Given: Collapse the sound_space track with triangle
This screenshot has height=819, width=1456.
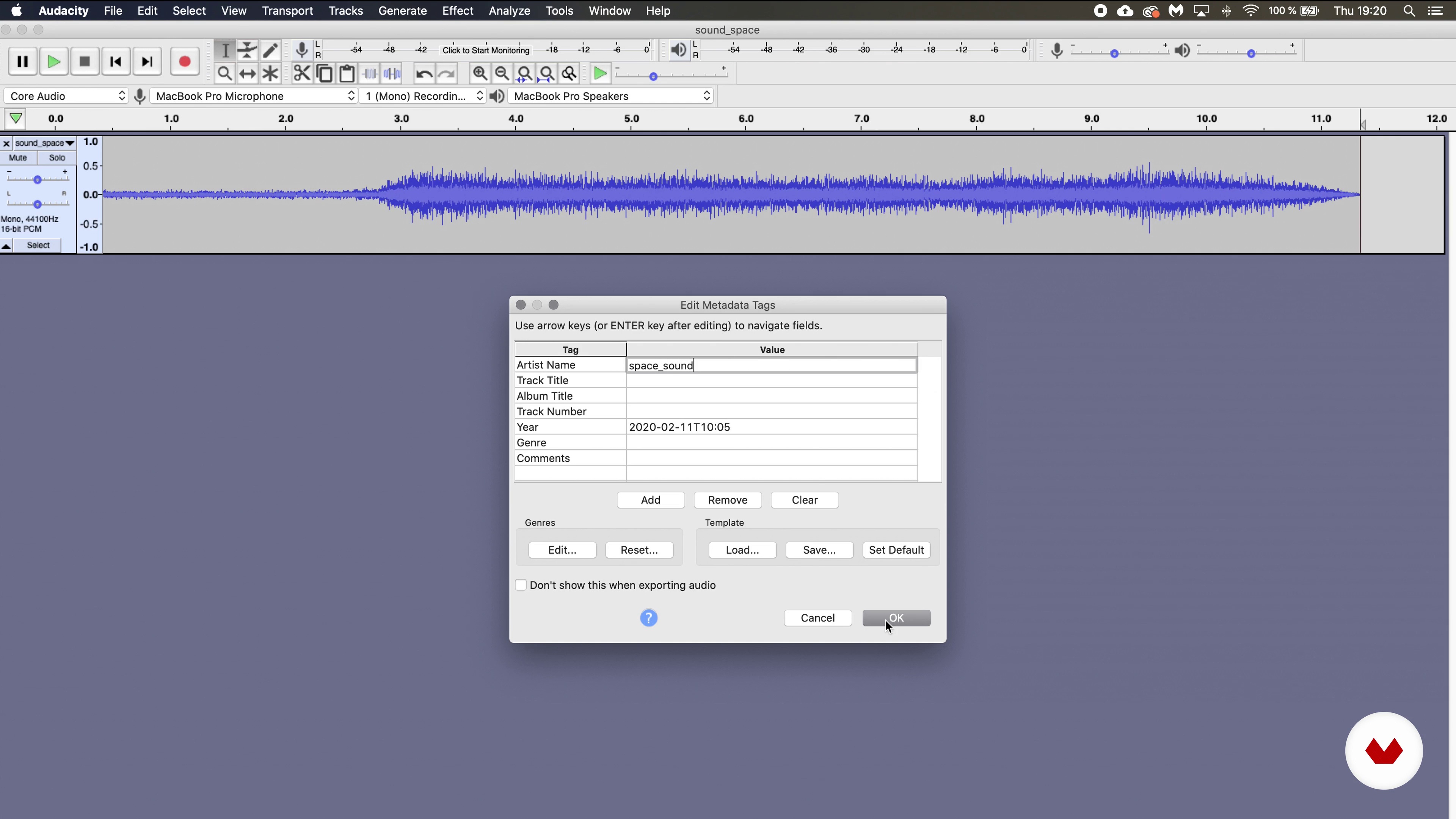Looking at the screenshot, I should 6,246.
